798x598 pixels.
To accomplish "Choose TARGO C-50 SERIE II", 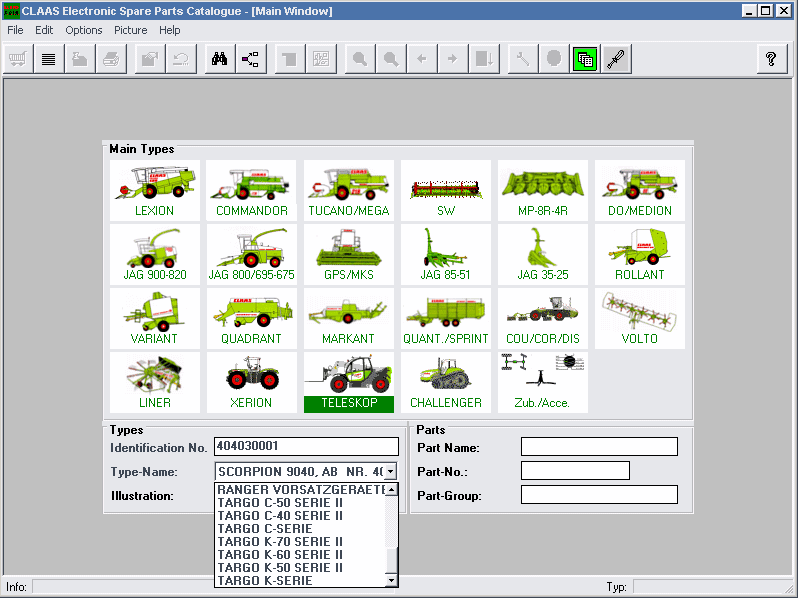I will point(301,503).
